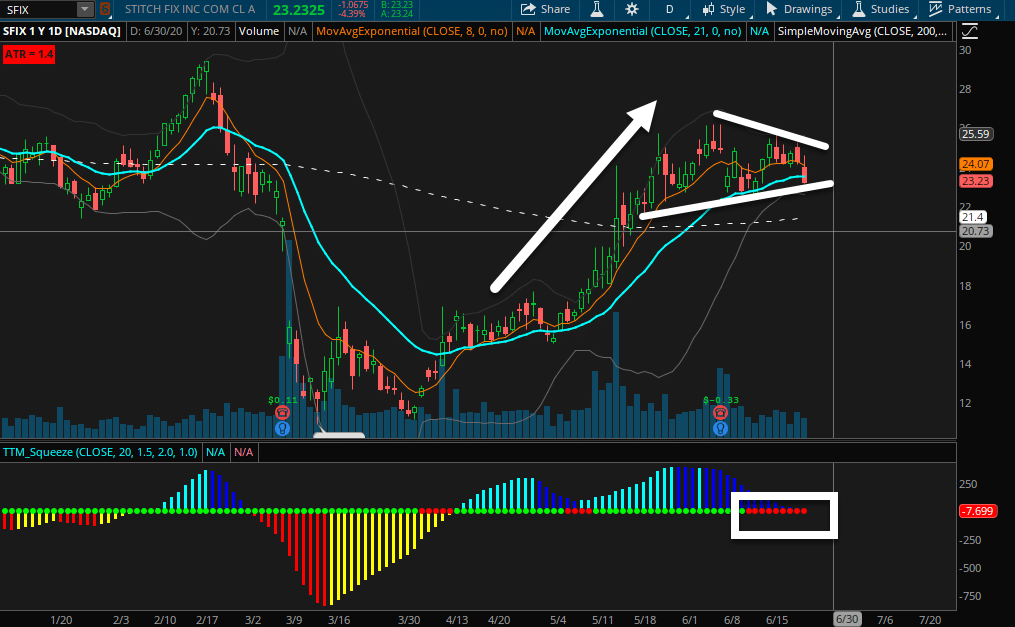Open the Style dropdown menu
Screen dimensions: 1015x627
click(x=724, y=9)
